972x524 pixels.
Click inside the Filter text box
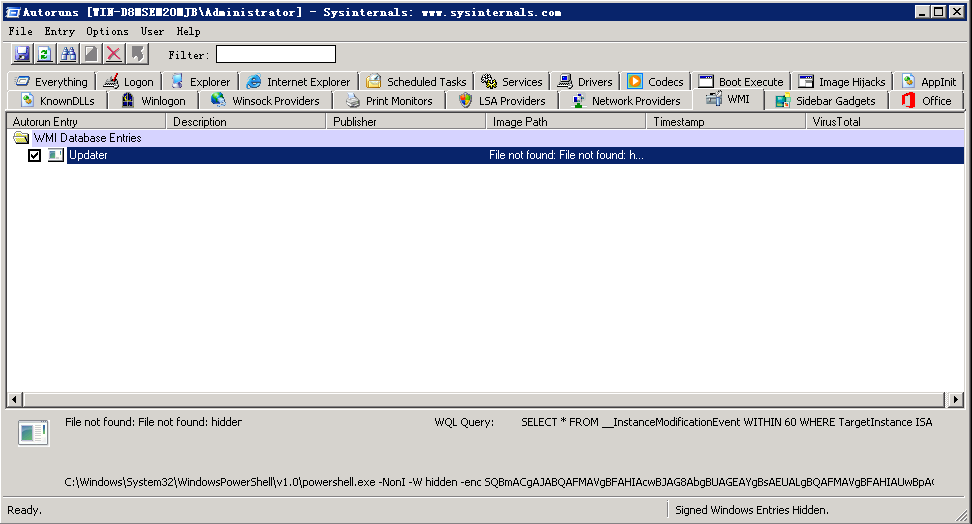pyautogui.click(x=276, y=54)
